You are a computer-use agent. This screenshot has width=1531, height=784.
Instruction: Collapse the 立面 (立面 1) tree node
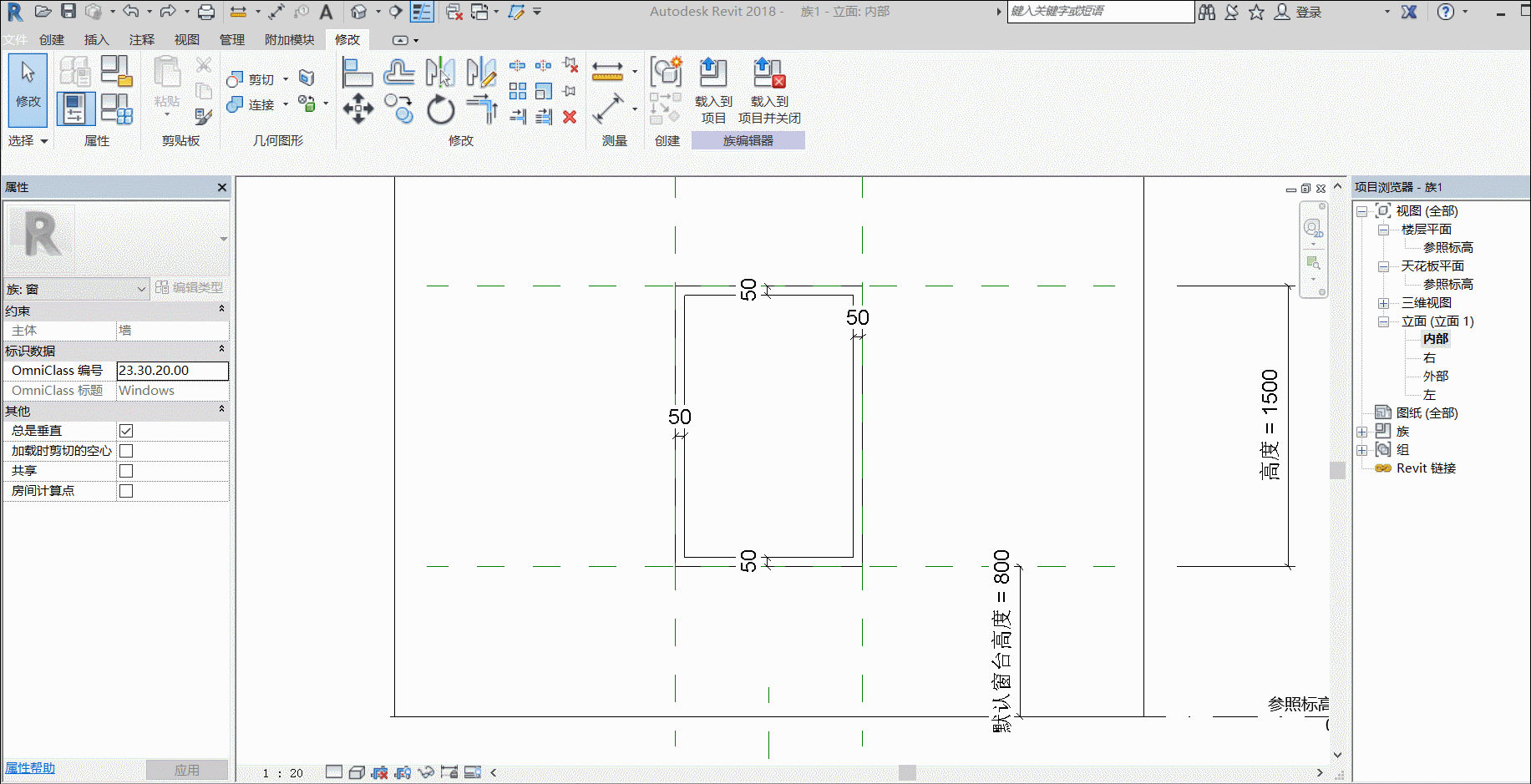(1384, 321)
